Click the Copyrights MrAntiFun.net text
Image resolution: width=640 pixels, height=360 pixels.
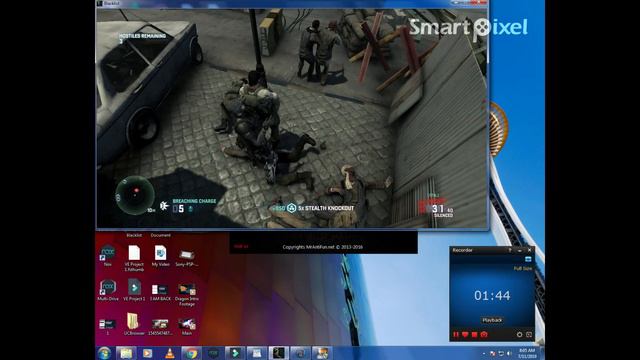(x=322, y=247)
